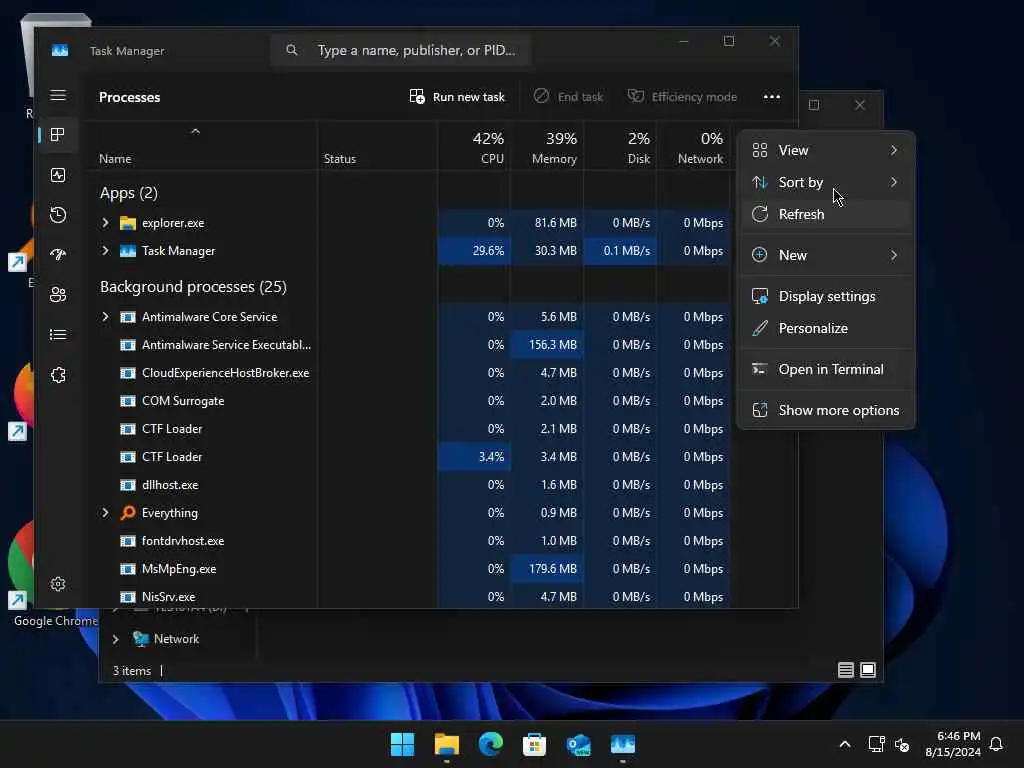Click the Apps (2) group heading
The image size is (1024, 768).
[x=129, y=193]
